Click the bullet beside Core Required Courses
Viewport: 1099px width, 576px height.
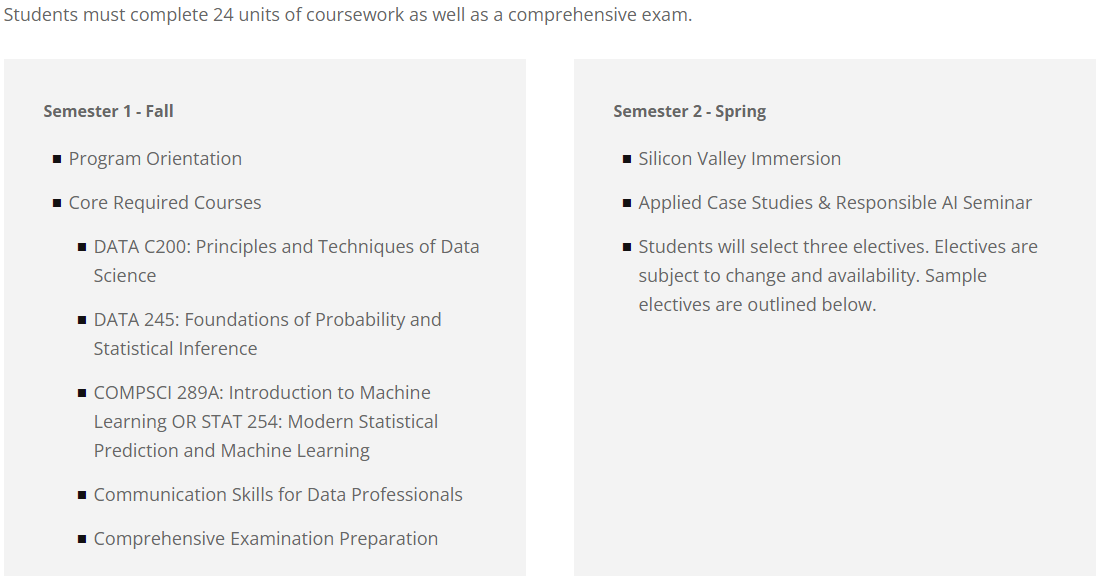57,204
